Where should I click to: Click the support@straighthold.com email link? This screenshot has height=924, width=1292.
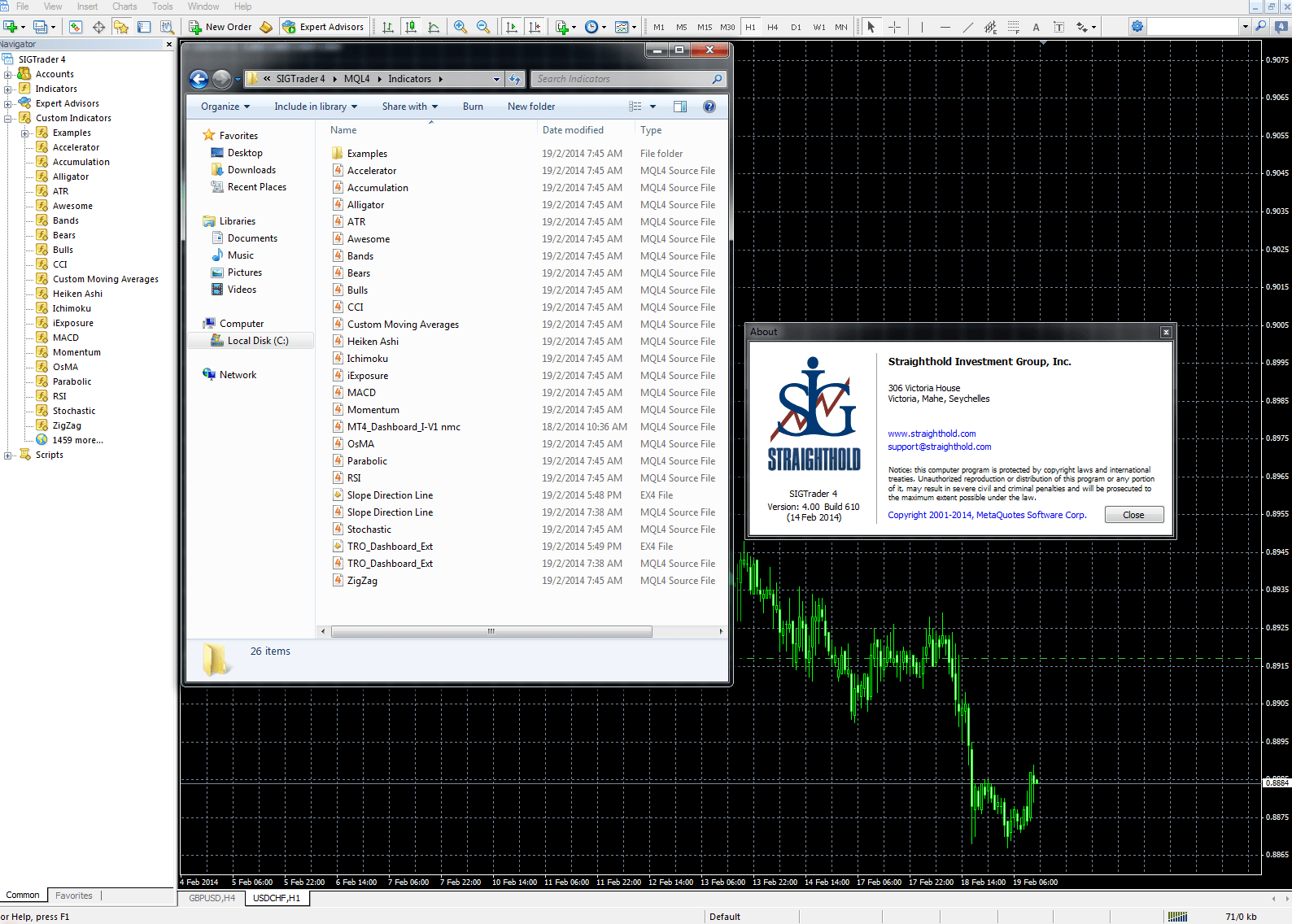click(x=940, y=447)
